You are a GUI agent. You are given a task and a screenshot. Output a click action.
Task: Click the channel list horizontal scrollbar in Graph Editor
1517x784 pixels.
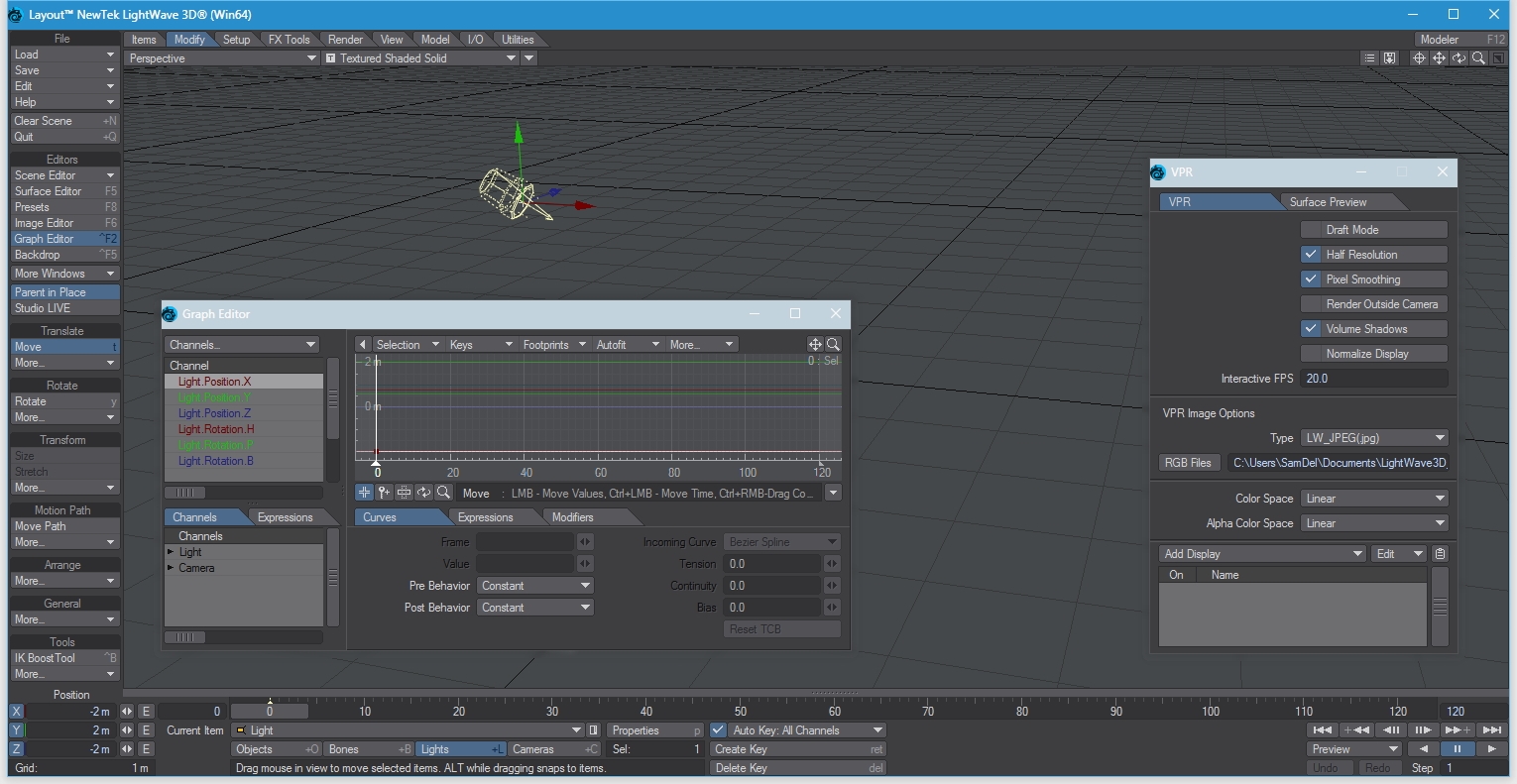[244, 493]
